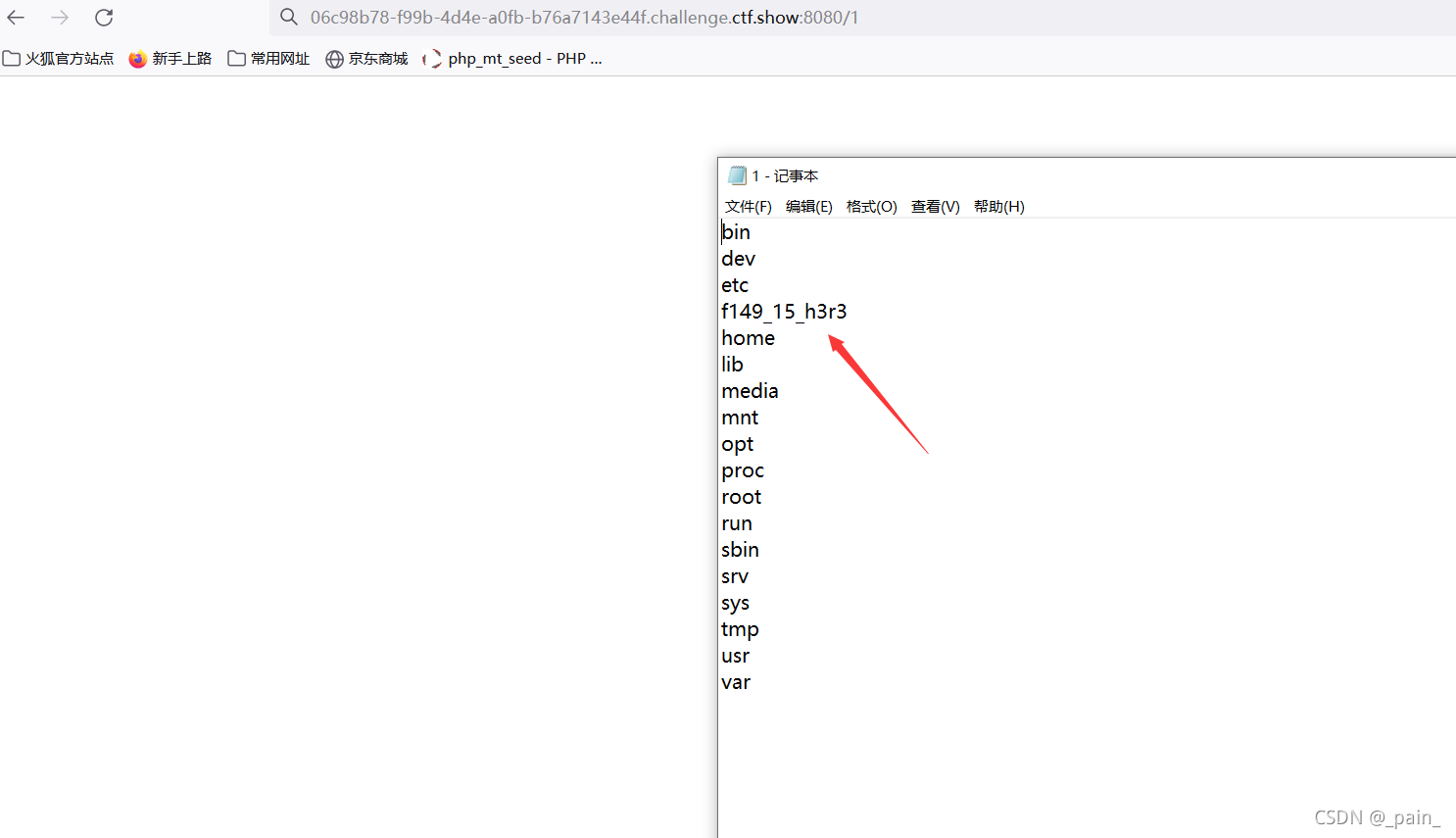Go back with the browser back arrow
The image size is (1456, 838).
[16, 18]
